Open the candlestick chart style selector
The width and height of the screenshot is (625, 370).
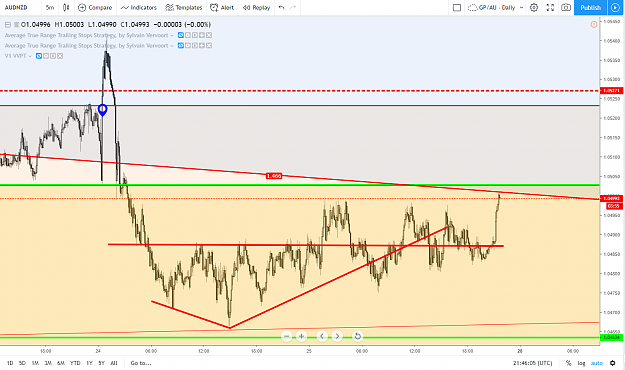[x=66, y=8]
